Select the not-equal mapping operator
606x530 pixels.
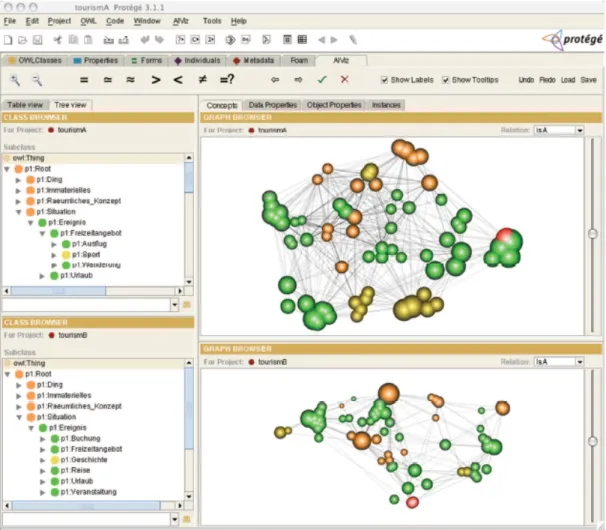(x=202, y=80)
